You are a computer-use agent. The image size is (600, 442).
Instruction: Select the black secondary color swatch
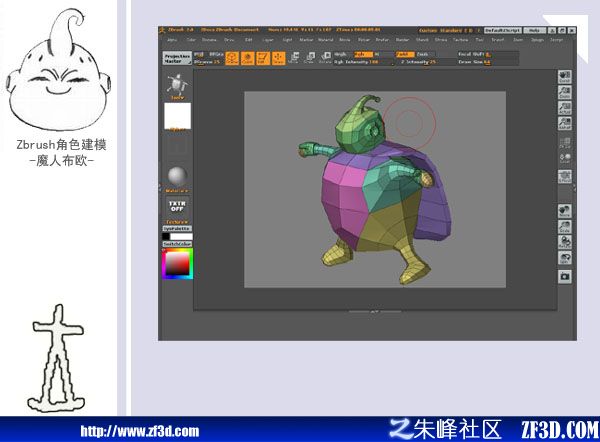(166, 236)
